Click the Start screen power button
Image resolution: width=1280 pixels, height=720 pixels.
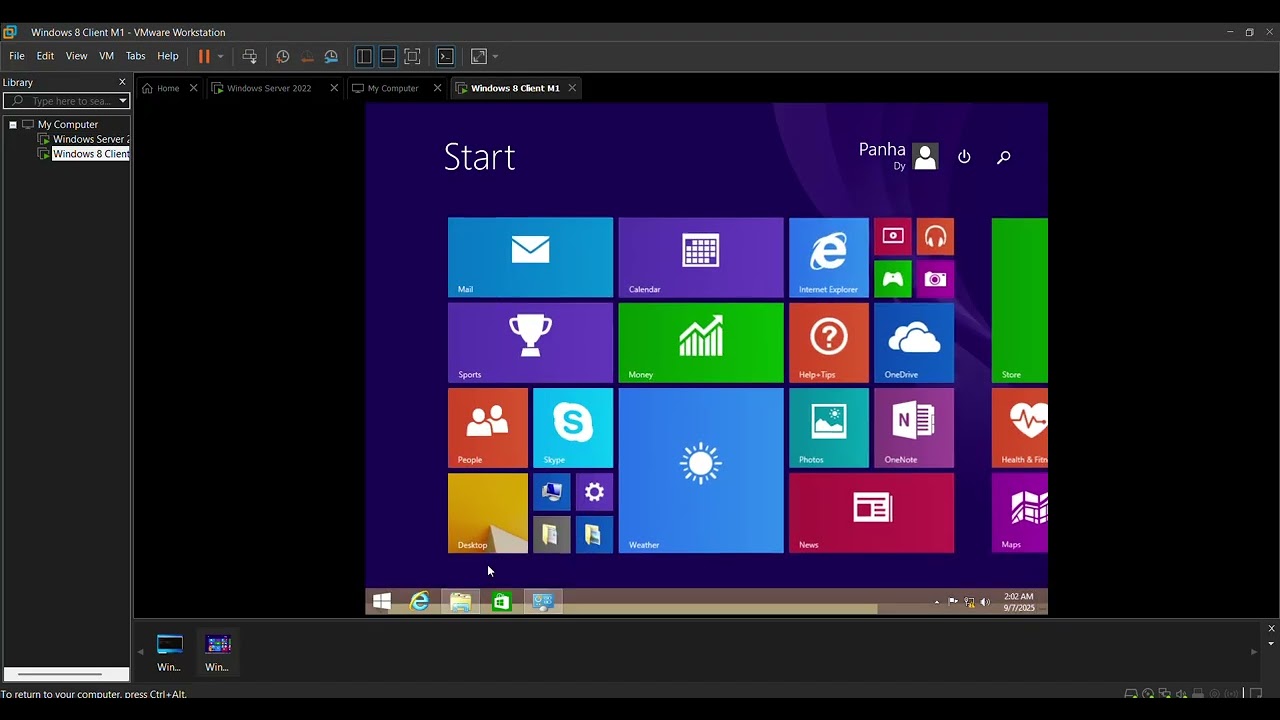click(x=964, y=157)
